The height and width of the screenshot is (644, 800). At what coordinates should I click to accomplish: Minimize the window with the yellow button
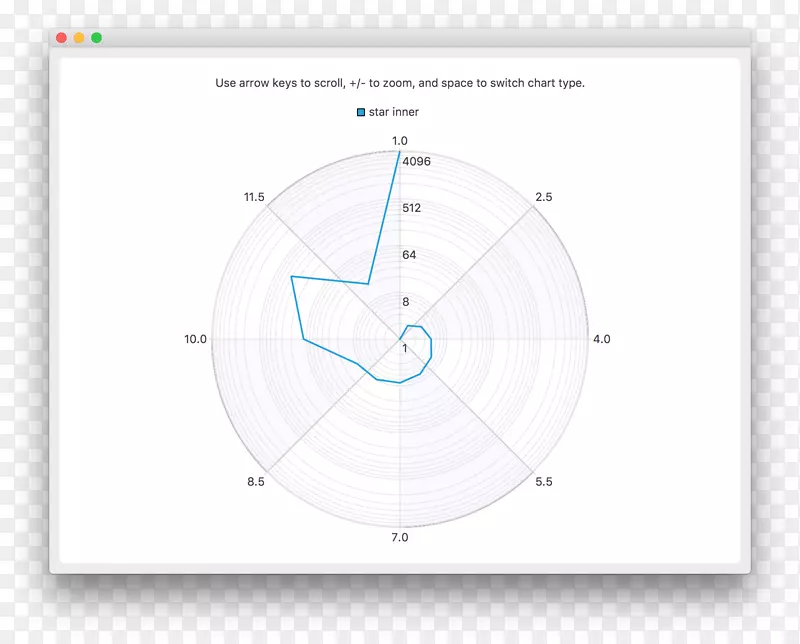pos(79,38)
